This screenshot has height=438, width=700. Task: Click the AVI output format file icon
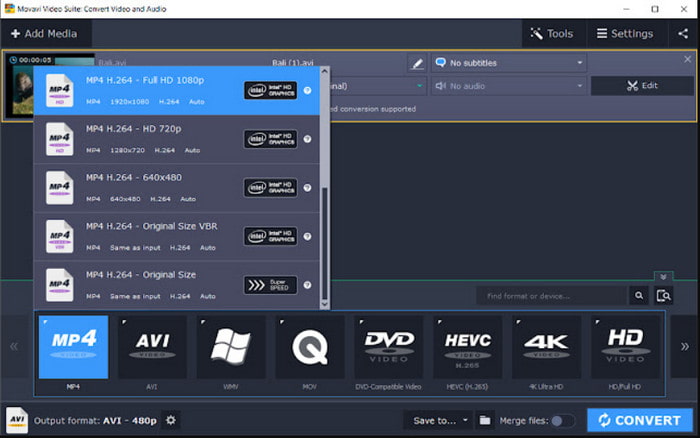pyautogui.click(x=17, y=420)
